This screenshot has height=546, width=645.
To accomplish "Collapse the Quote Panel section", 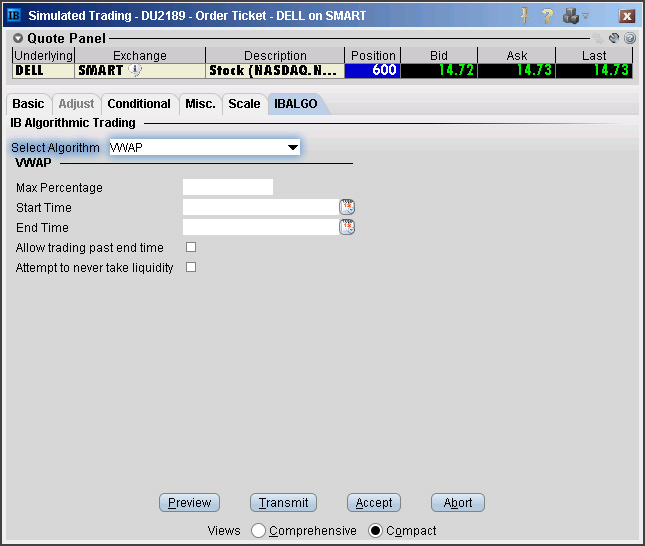I will click(x=18, y=38).
